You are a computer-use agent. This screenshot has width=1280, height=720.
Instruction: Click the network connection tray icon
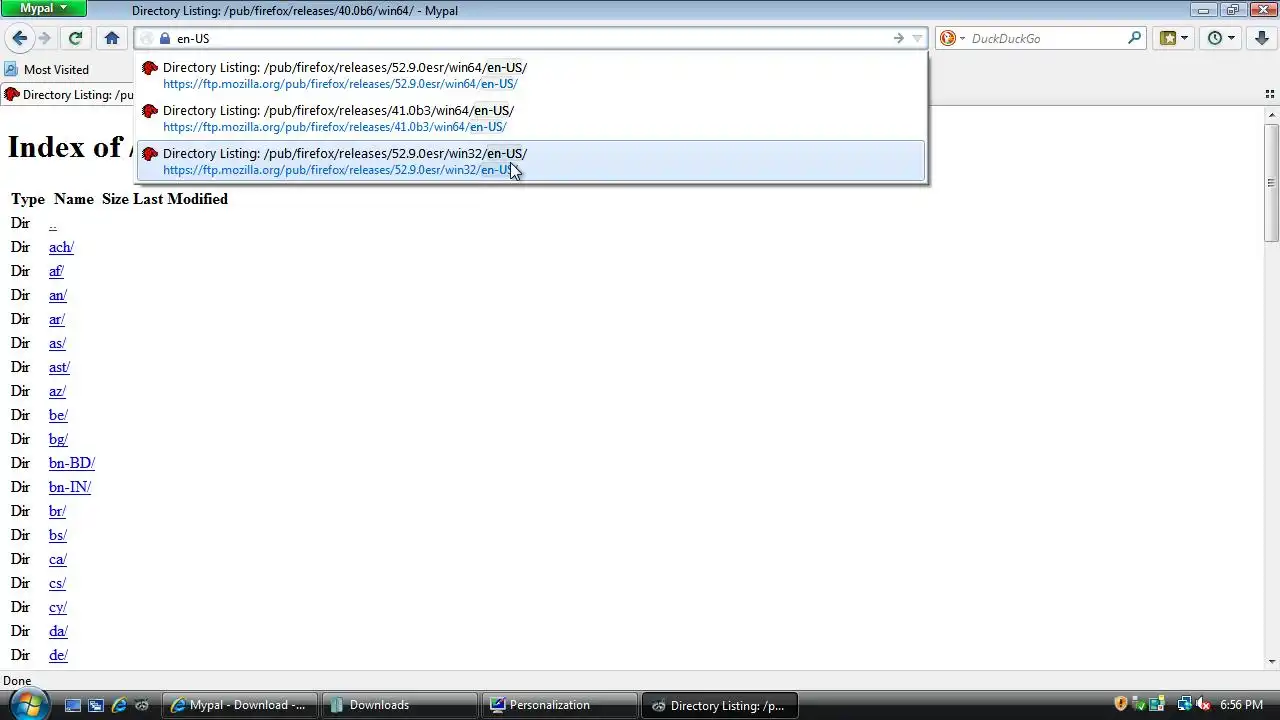coord(1184,704)
